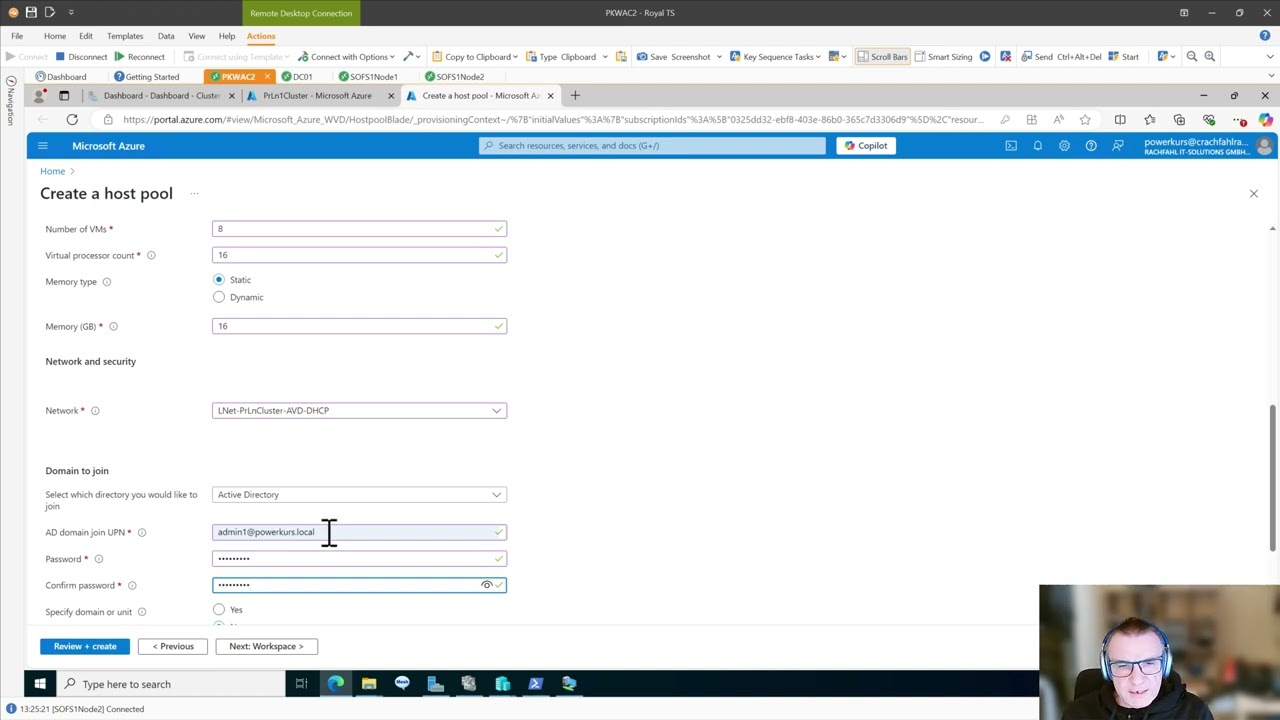The height and width of the screenshot is (720, 1280).
Task: Click Next: Workspace button
Action: point(266,646)
